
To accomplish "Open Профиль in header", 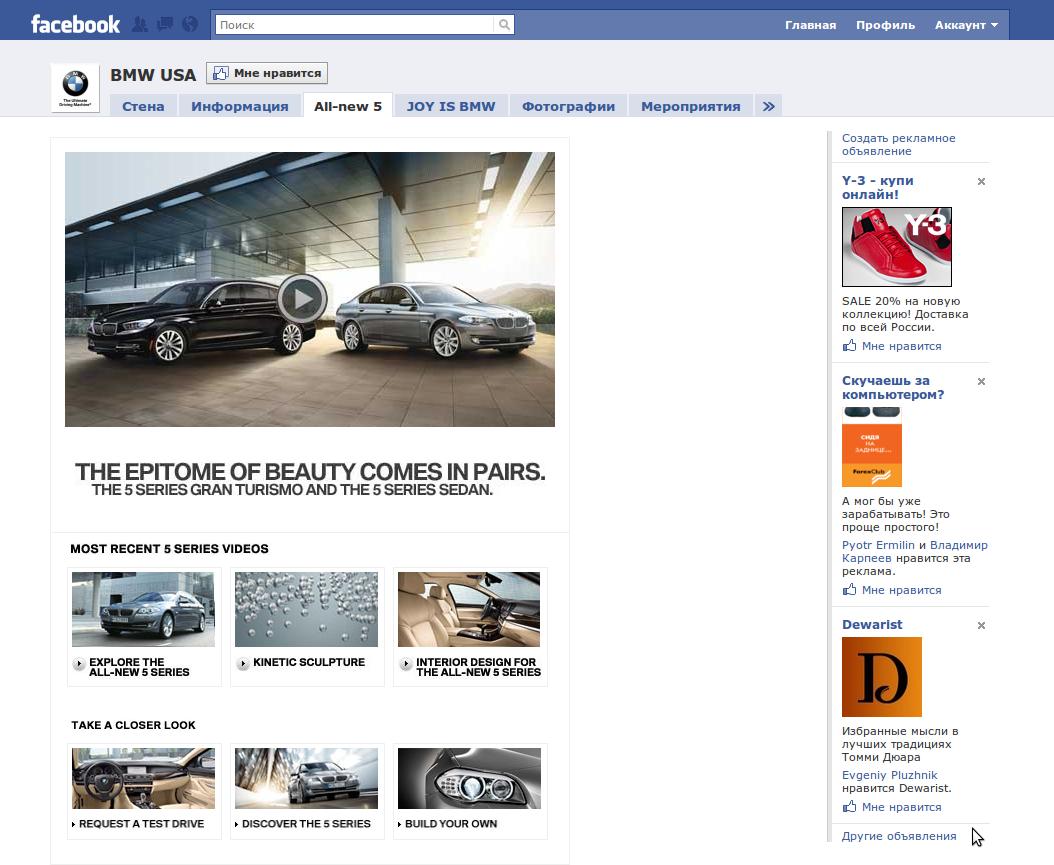I will [885, 25].
